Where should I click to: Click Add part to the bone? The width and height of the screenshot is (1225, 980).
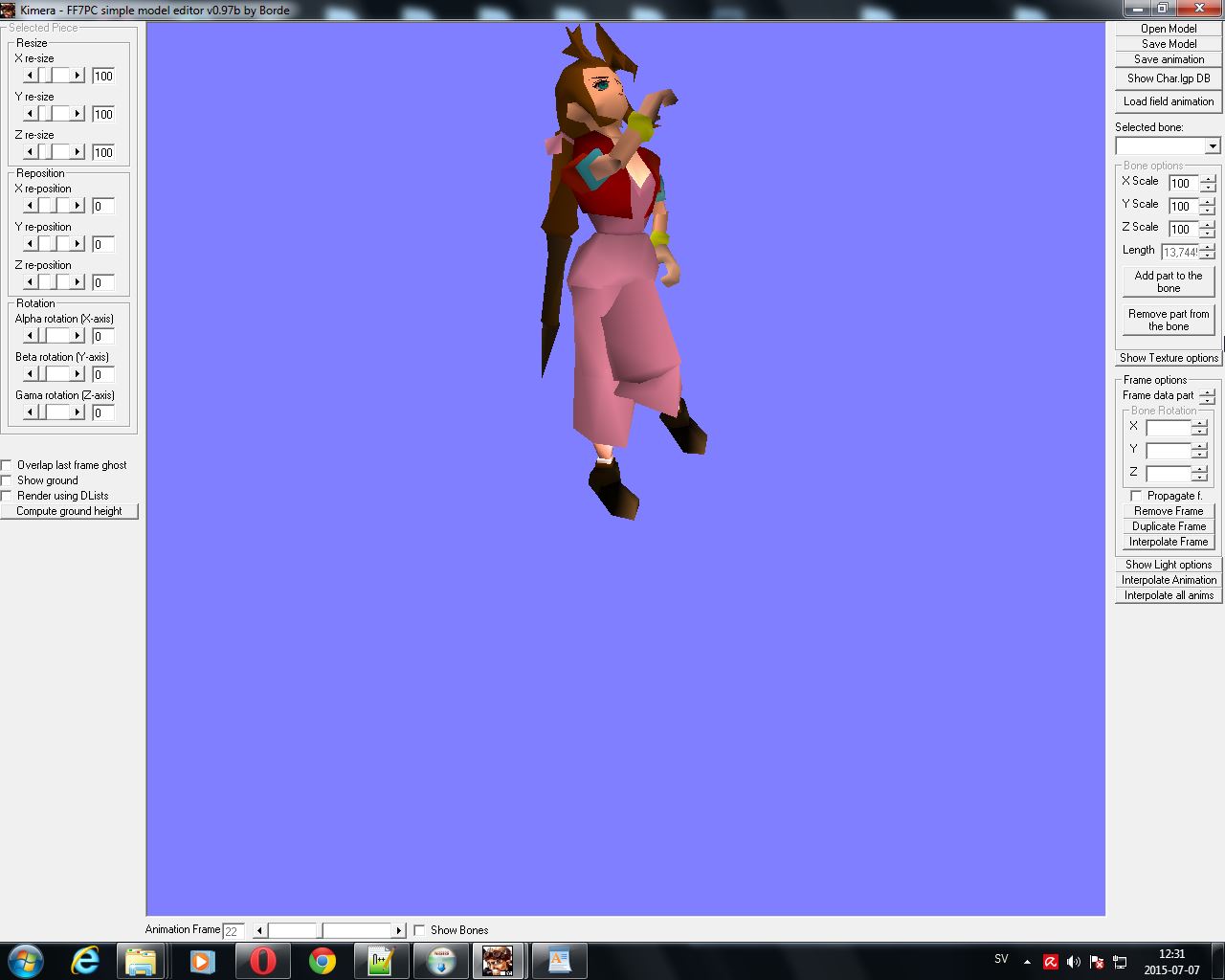tap(1169, 281)
